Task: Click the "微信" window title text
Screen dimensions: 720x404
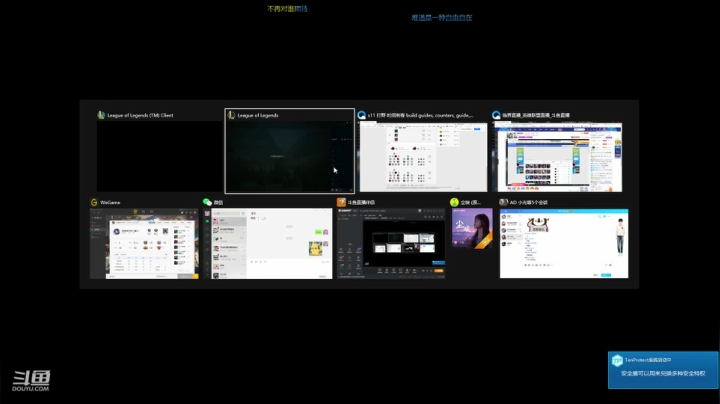Action: click(218, 202)
